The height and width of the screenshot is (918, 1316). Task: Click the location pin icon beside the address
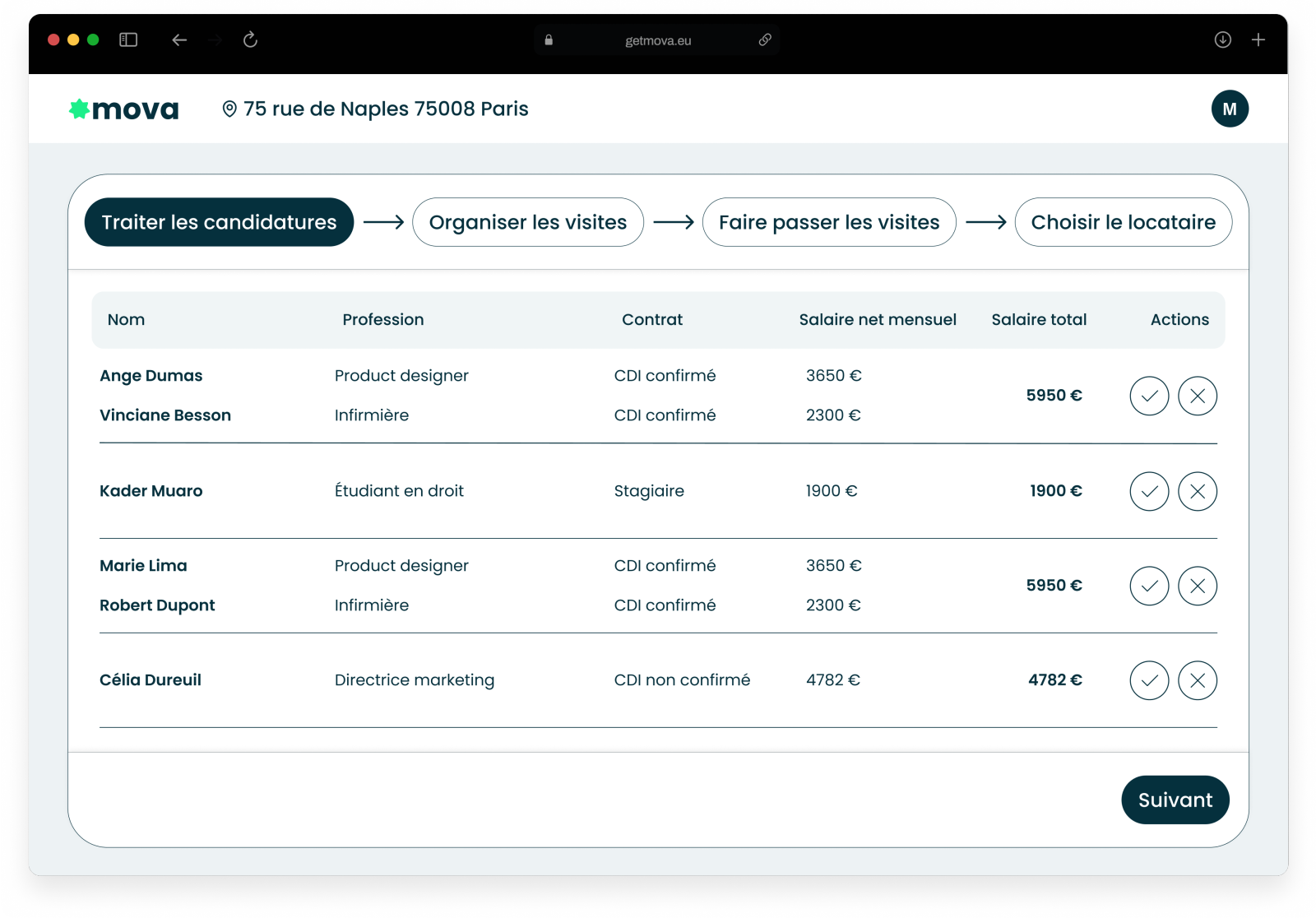(229, 109)
